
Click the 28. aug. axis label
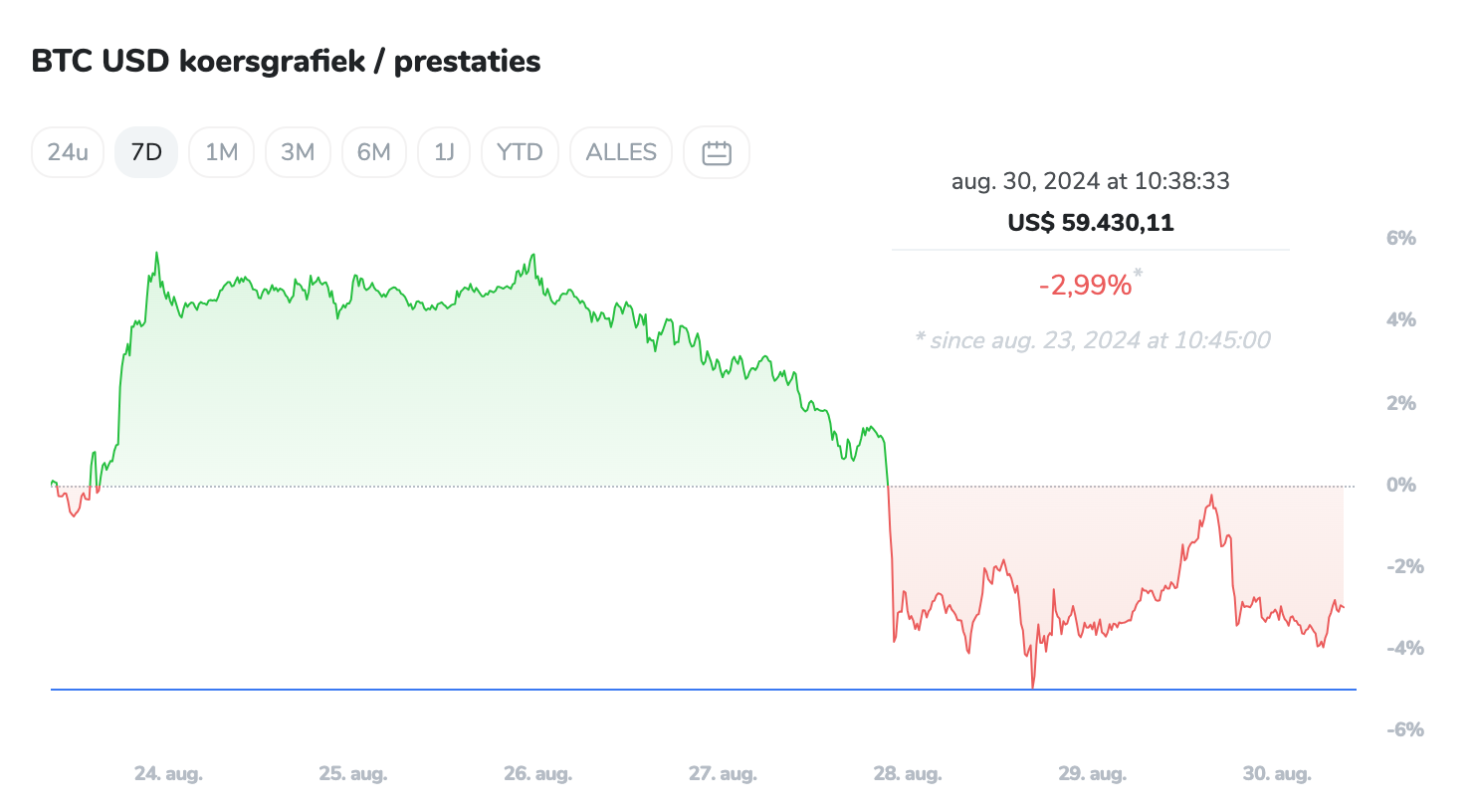point(908,773)
